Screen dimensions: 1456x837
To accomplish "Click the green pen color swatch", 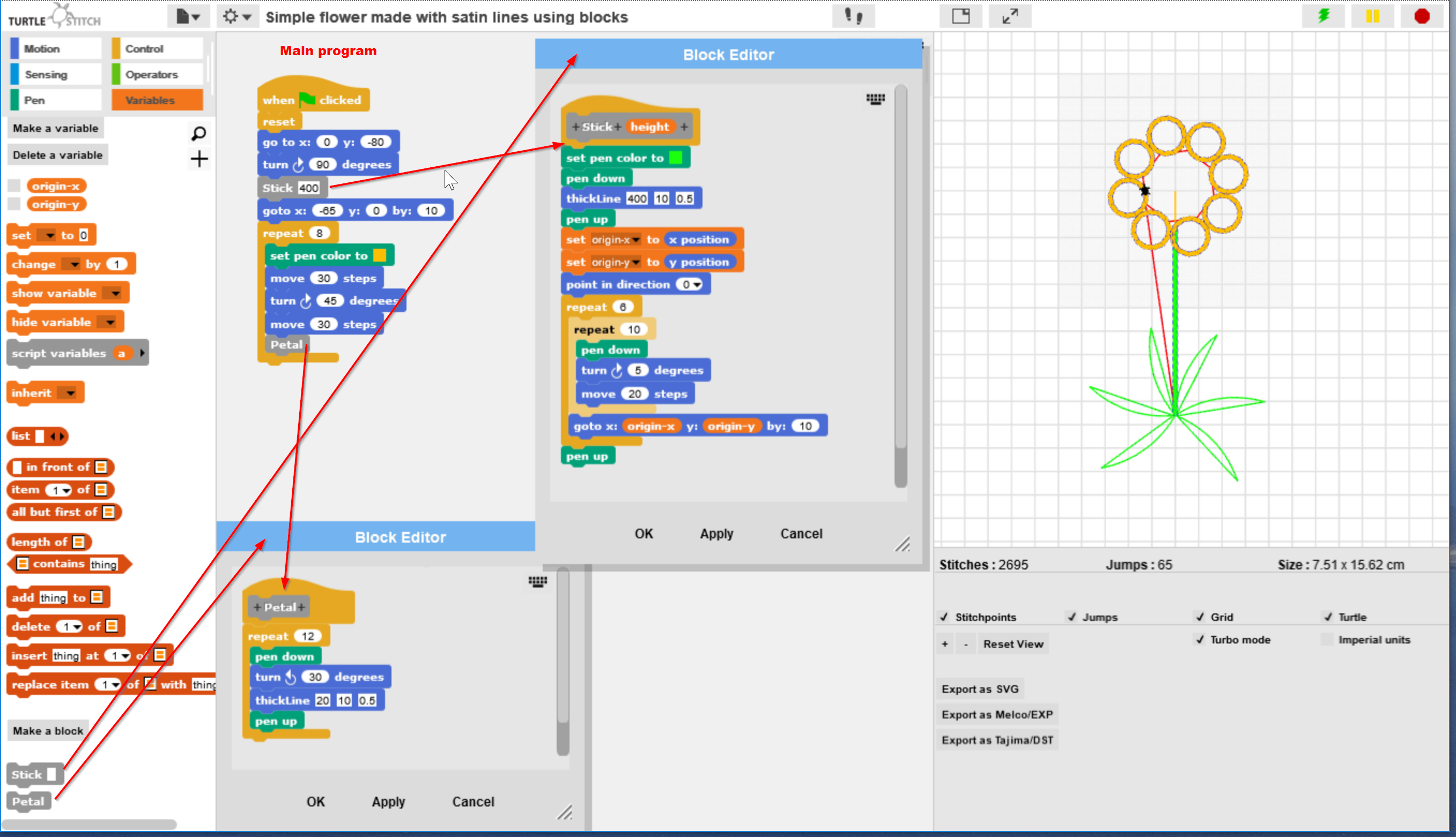I will click(x=676, y=158).
